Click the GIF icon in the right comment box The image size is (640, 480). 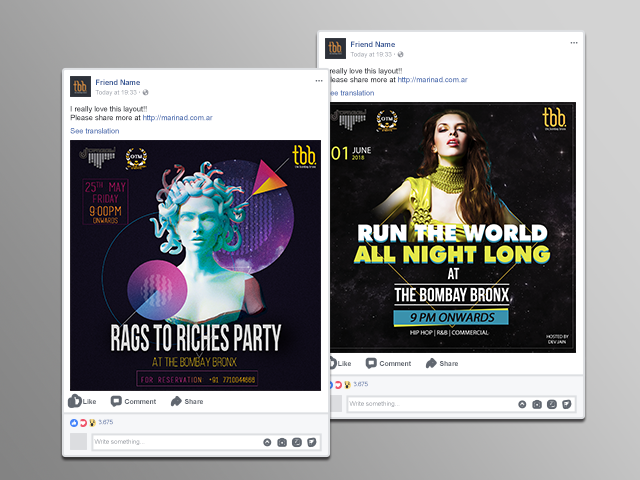(x=552, y=404)
